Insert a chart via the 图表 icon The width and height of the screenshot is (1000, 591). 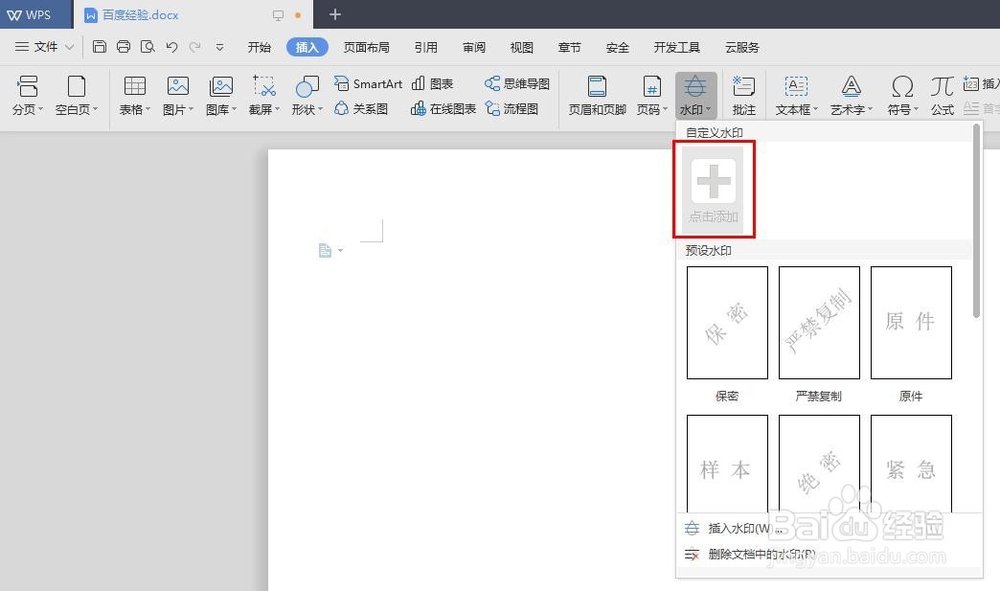tap(434, 83)
